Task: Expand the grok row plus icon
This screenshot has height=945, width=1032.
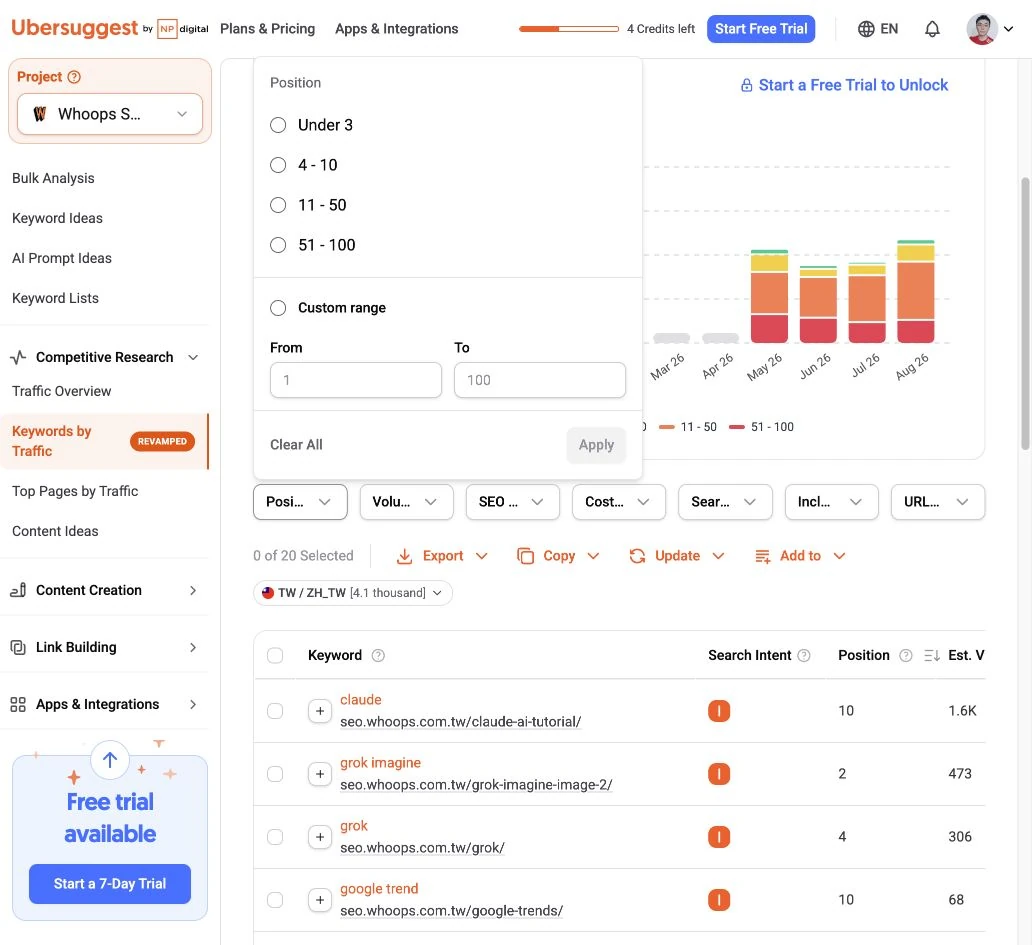Action: [320, 837]
